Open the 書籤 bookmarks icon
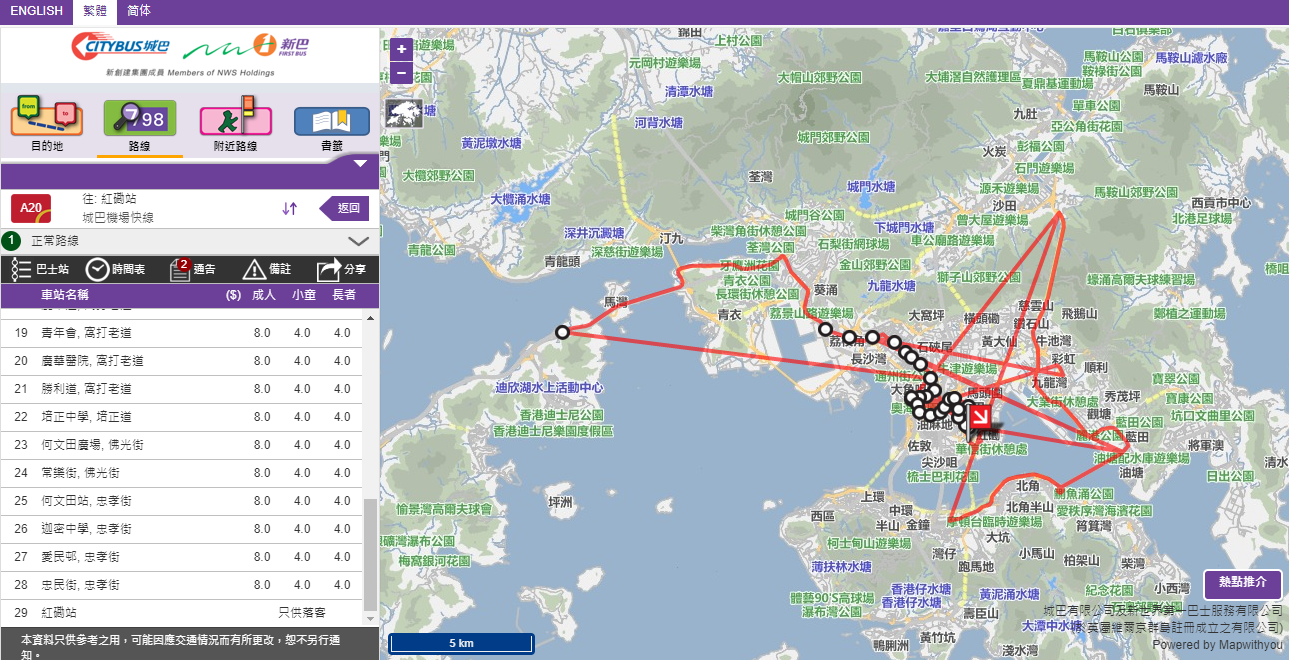Viewport: 1289px width, 660px height. pyautogui.click(x=331, y=120)
